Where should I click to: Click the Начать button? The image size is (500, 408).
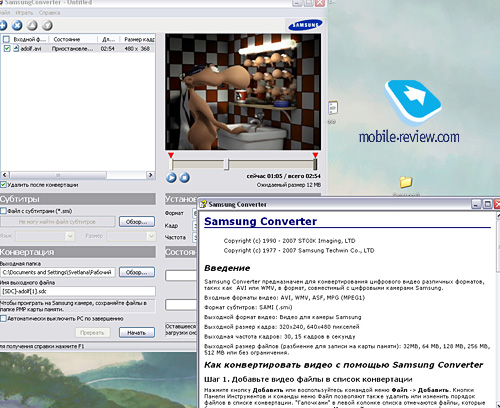click(x=137, y=332)
